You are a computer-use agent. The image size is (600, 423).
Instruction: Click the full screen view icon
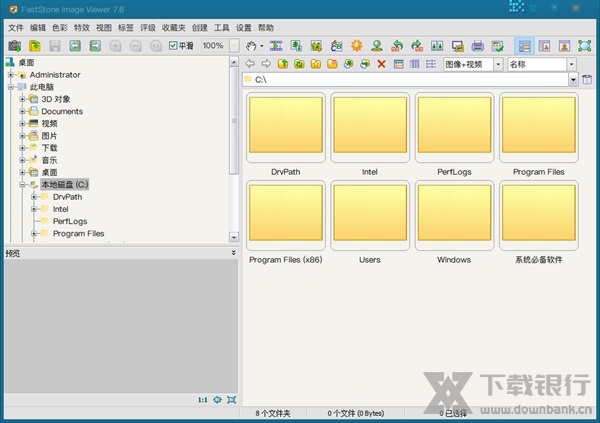pyautogui.click(x=585, y=46)
